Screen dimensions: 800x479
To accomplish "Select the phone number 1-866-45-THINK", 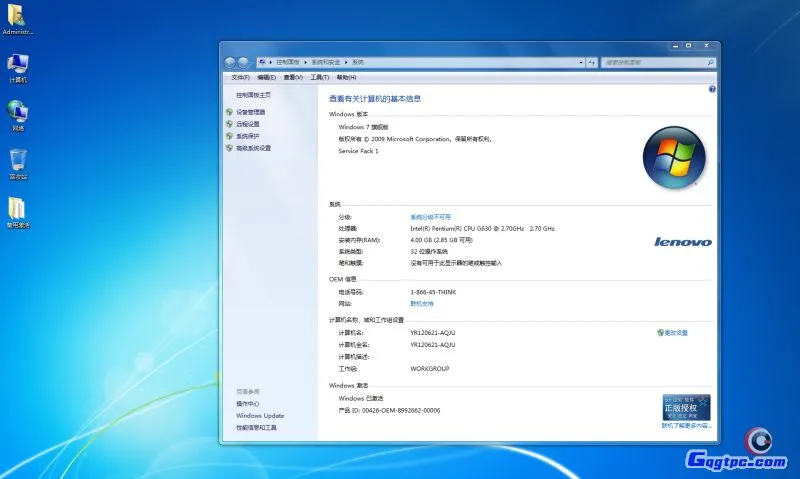I will click(x=433, y=292).
